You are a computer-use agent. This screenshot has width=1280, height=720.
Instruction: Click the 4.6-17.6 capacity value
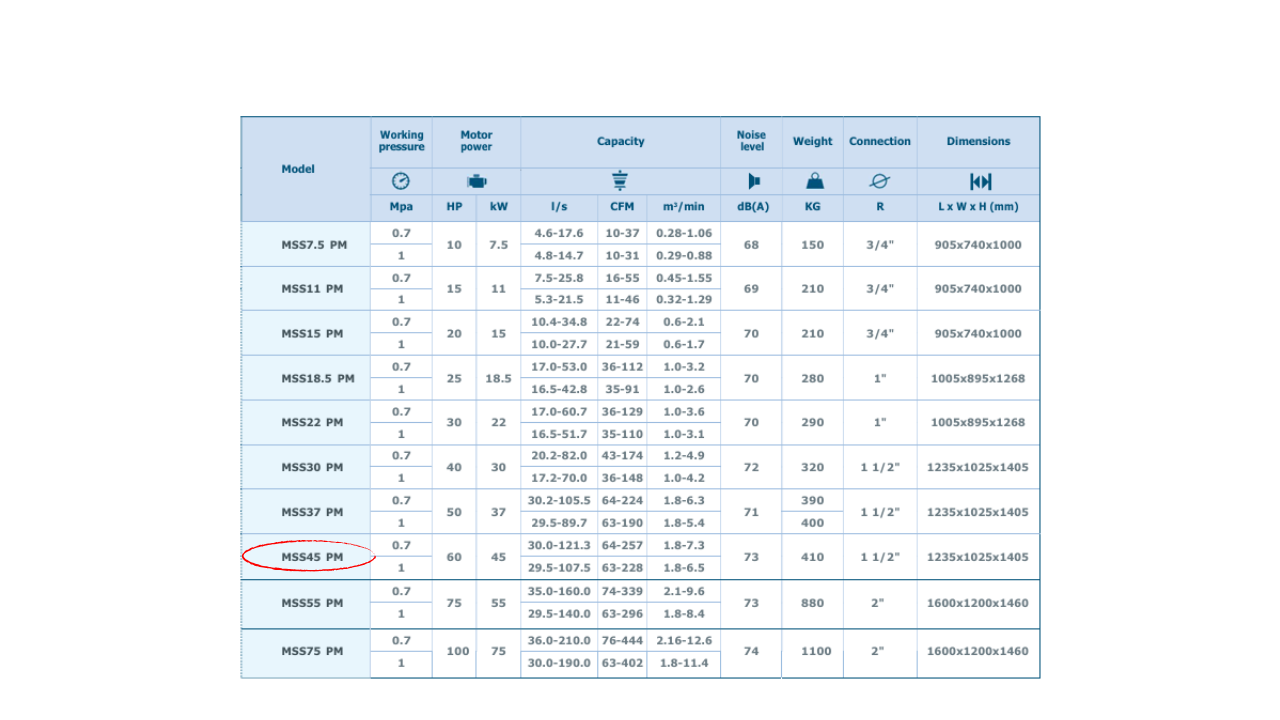coord(558,233)
